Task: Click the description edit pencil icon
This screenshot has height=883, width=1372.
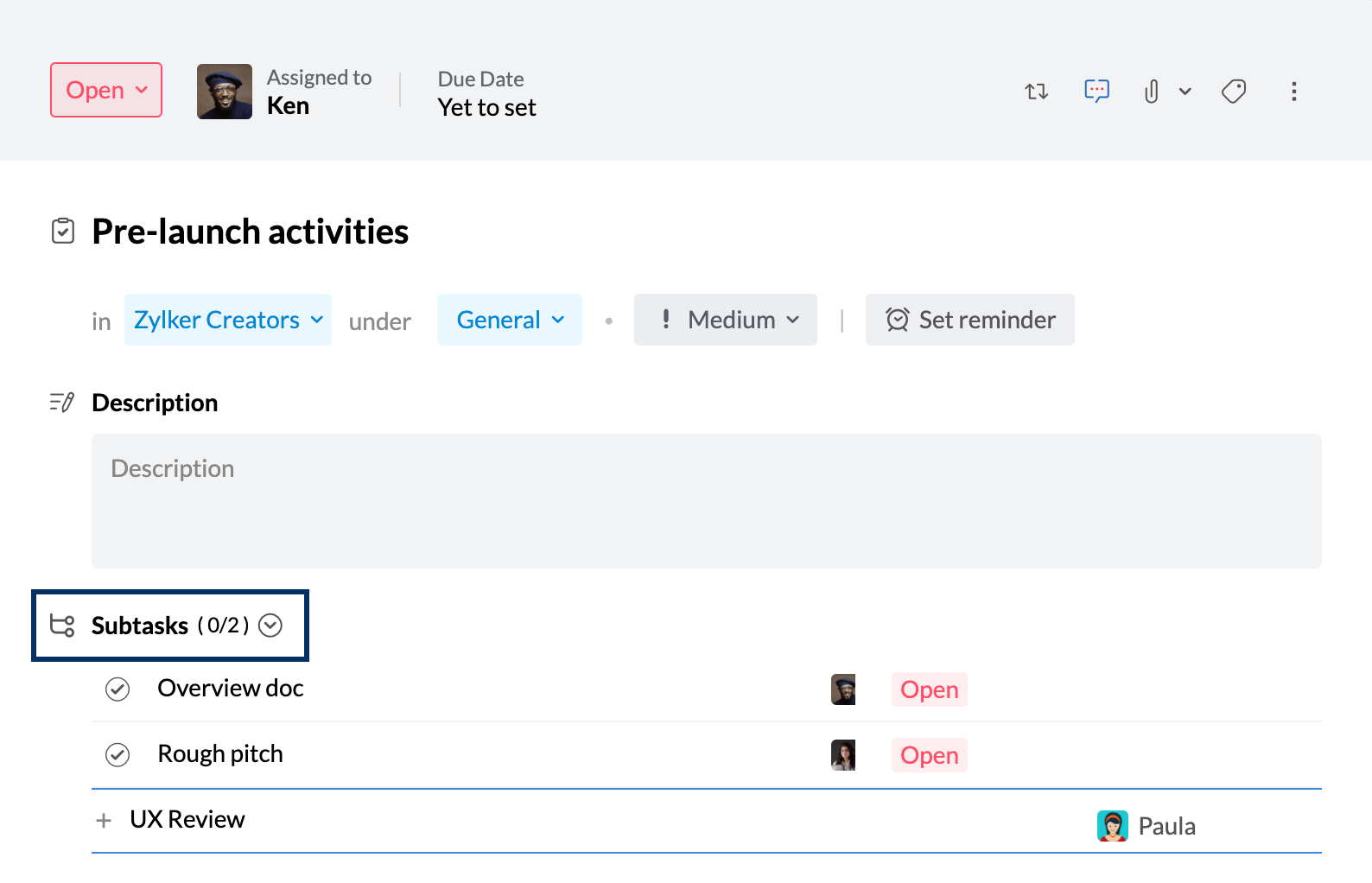Action: (62, 403)
